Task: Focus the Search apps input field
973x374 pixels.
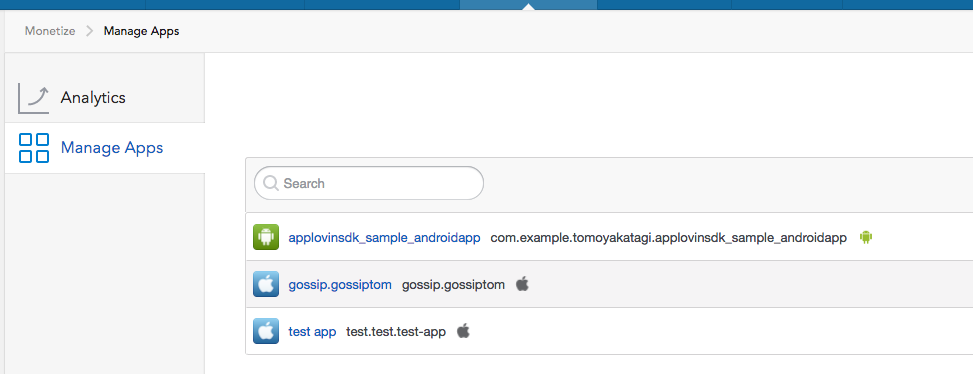Action: point(369,183)
